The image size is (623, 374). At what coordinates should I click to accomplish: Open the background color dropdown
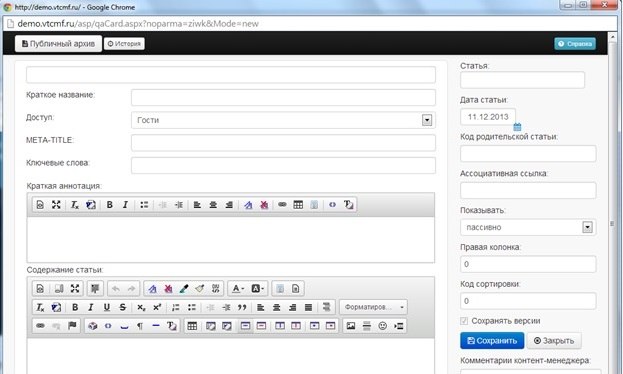[257, 289]
